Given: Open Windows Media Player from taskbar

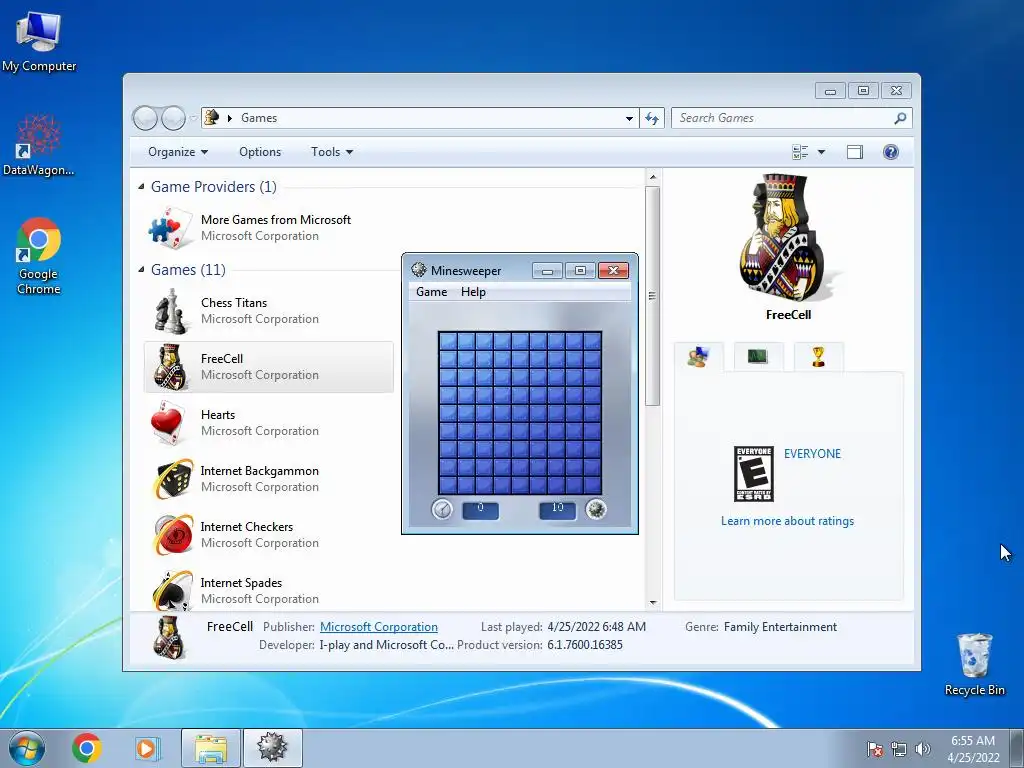Looking at the screenshot, I should (147, 748).
